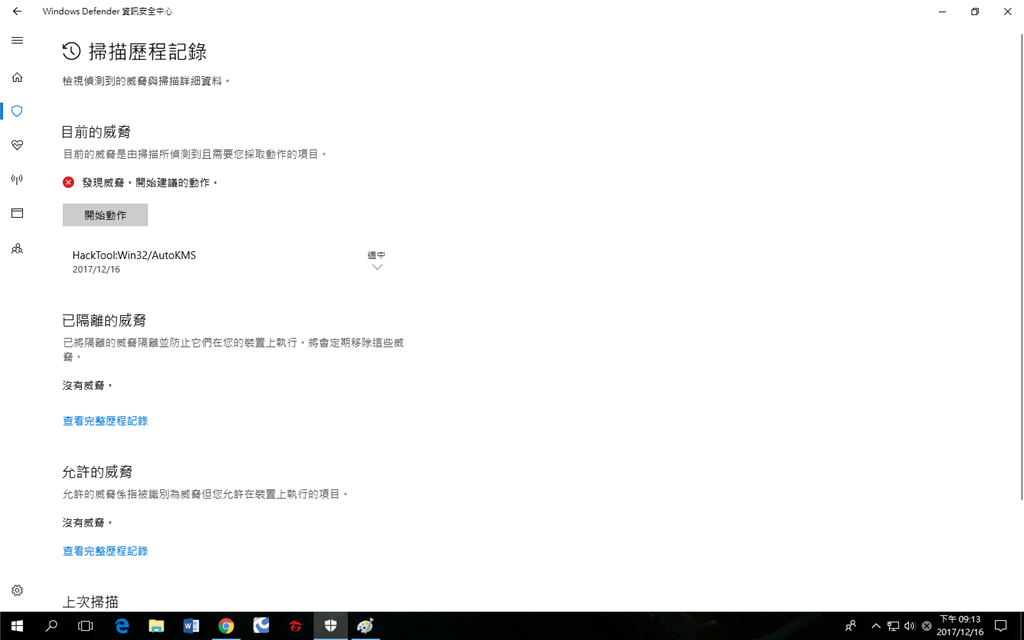Open the hamburger navigation menu
Viewport: 1024px width, 640px height.
point(17,40)
